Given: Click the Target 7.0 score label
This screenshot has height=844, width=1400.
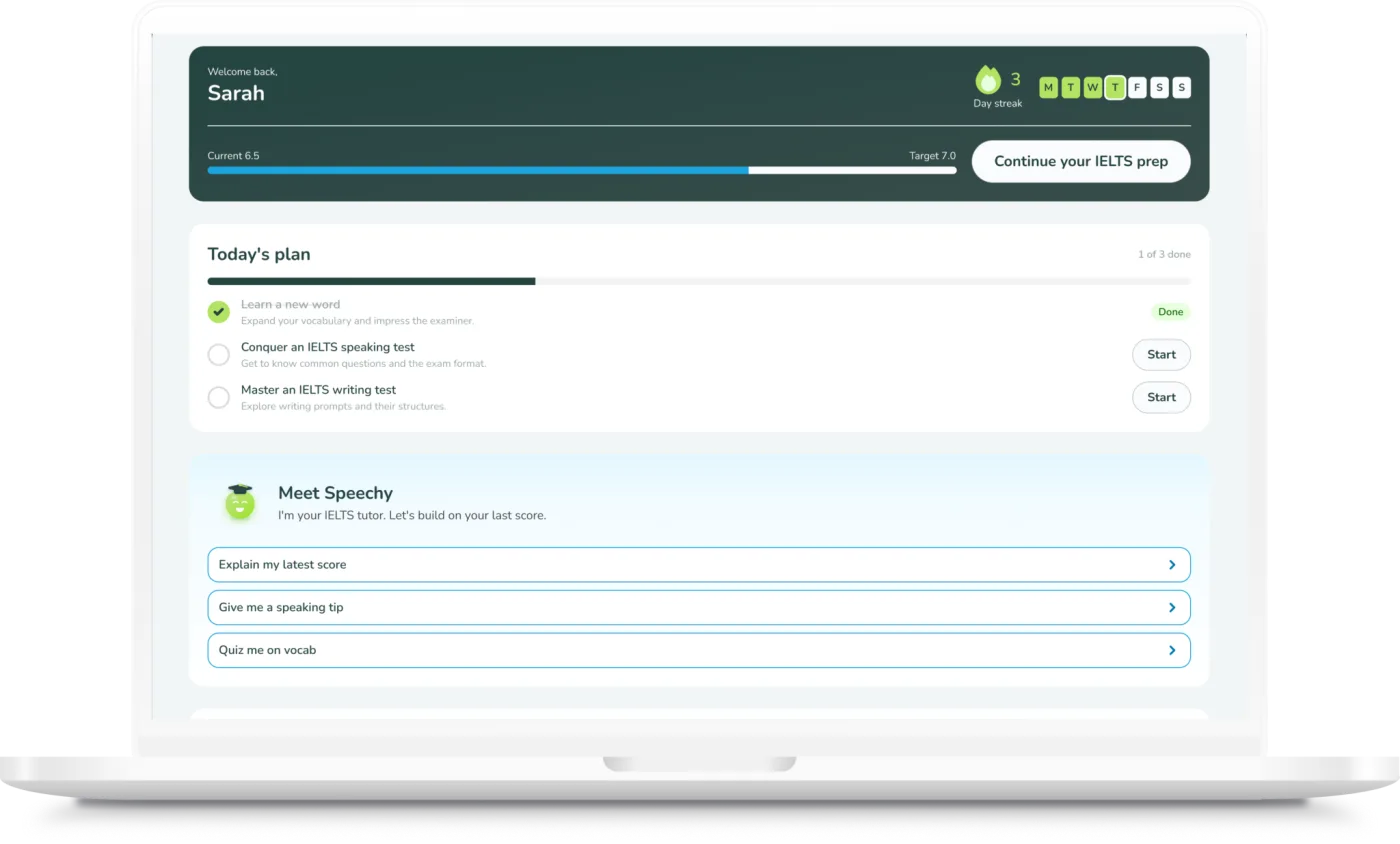Looking at the screenshot, I should (932, 156).
